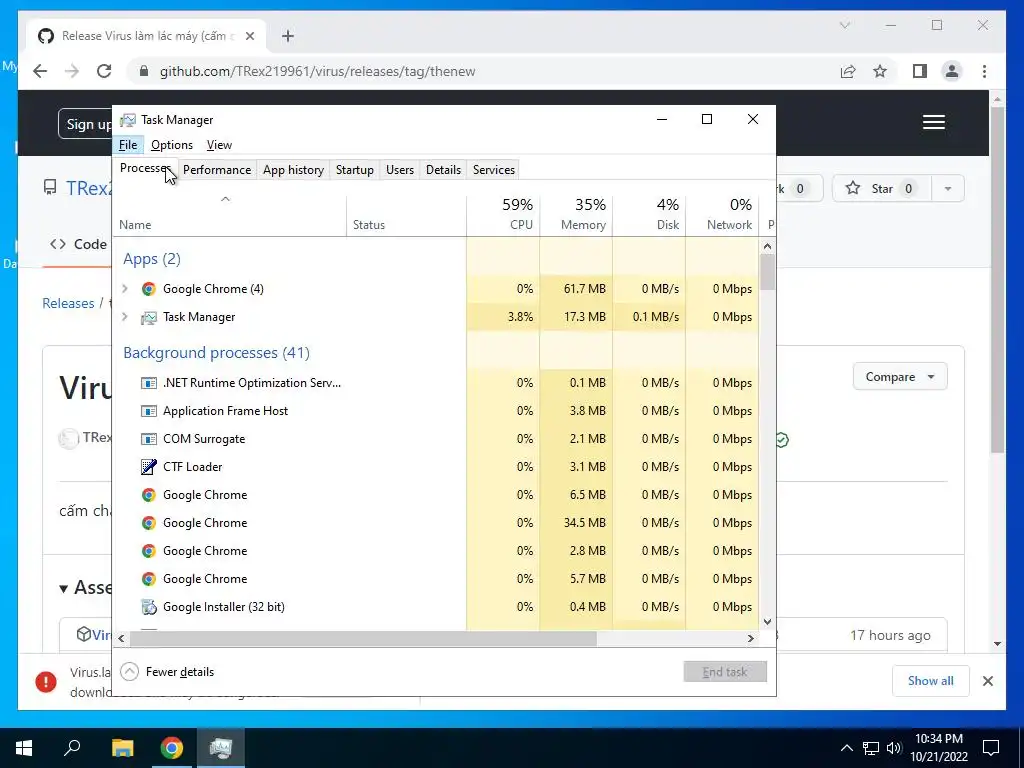Click the End task button
Viewport: 1024px width, 768px height.
(725, 672)
